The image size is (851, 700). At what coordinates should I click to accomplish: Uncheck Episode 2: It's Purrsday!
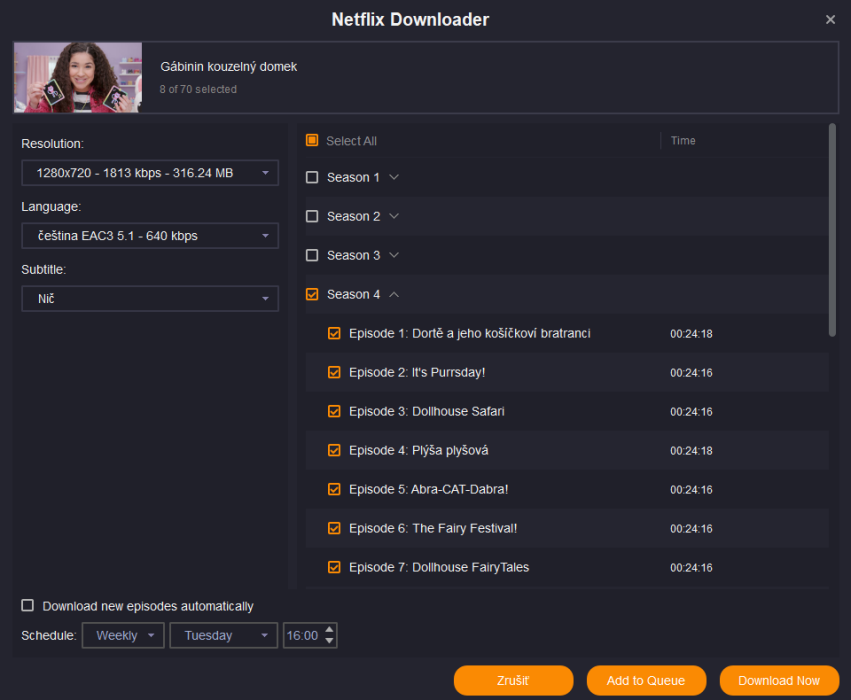[335, 373]
